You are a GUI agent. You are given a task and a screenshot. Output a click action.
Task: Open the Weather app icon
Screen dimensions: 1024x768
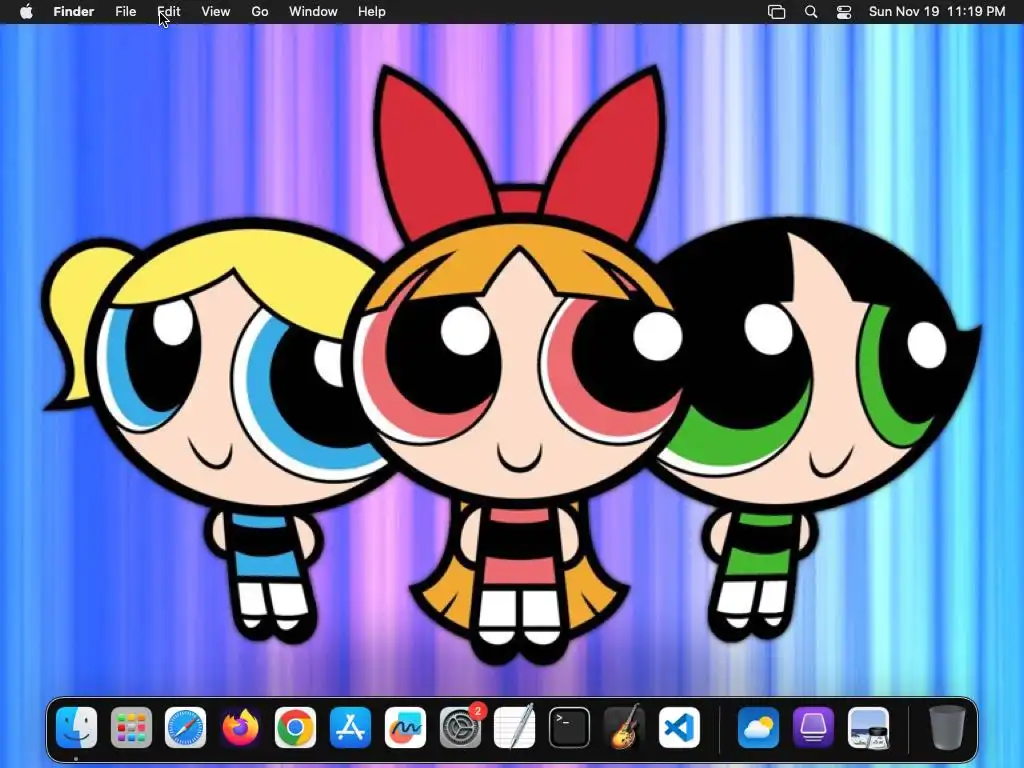(758, 728)
